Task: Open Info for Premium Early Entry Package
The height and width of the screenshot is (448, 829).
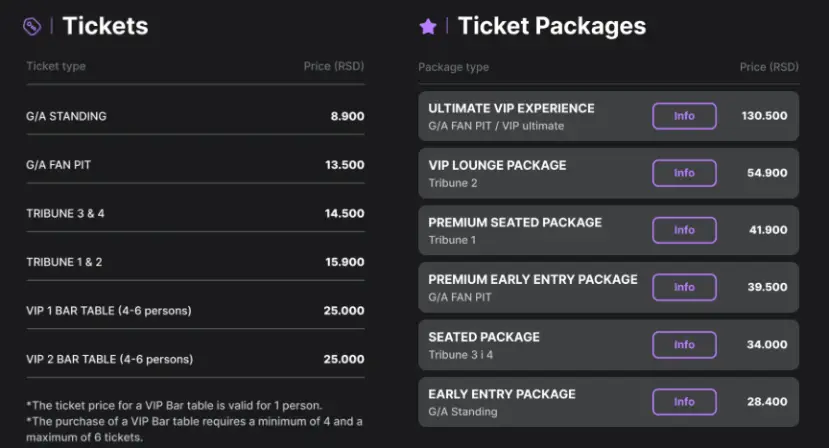Action: click(684, 287)
